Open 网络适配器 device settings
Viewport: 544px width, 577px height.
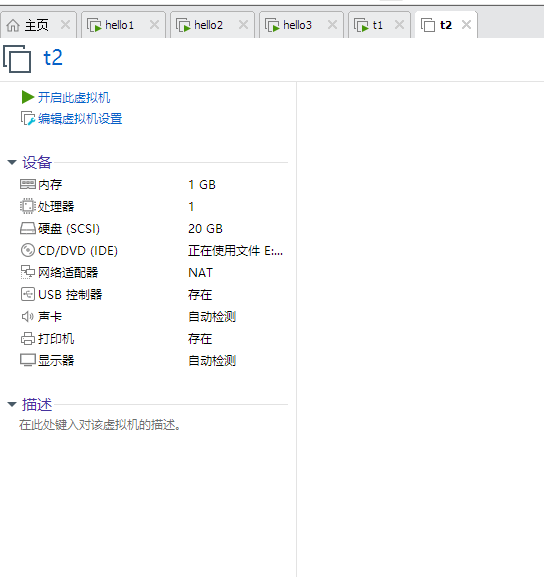(68, 272)
